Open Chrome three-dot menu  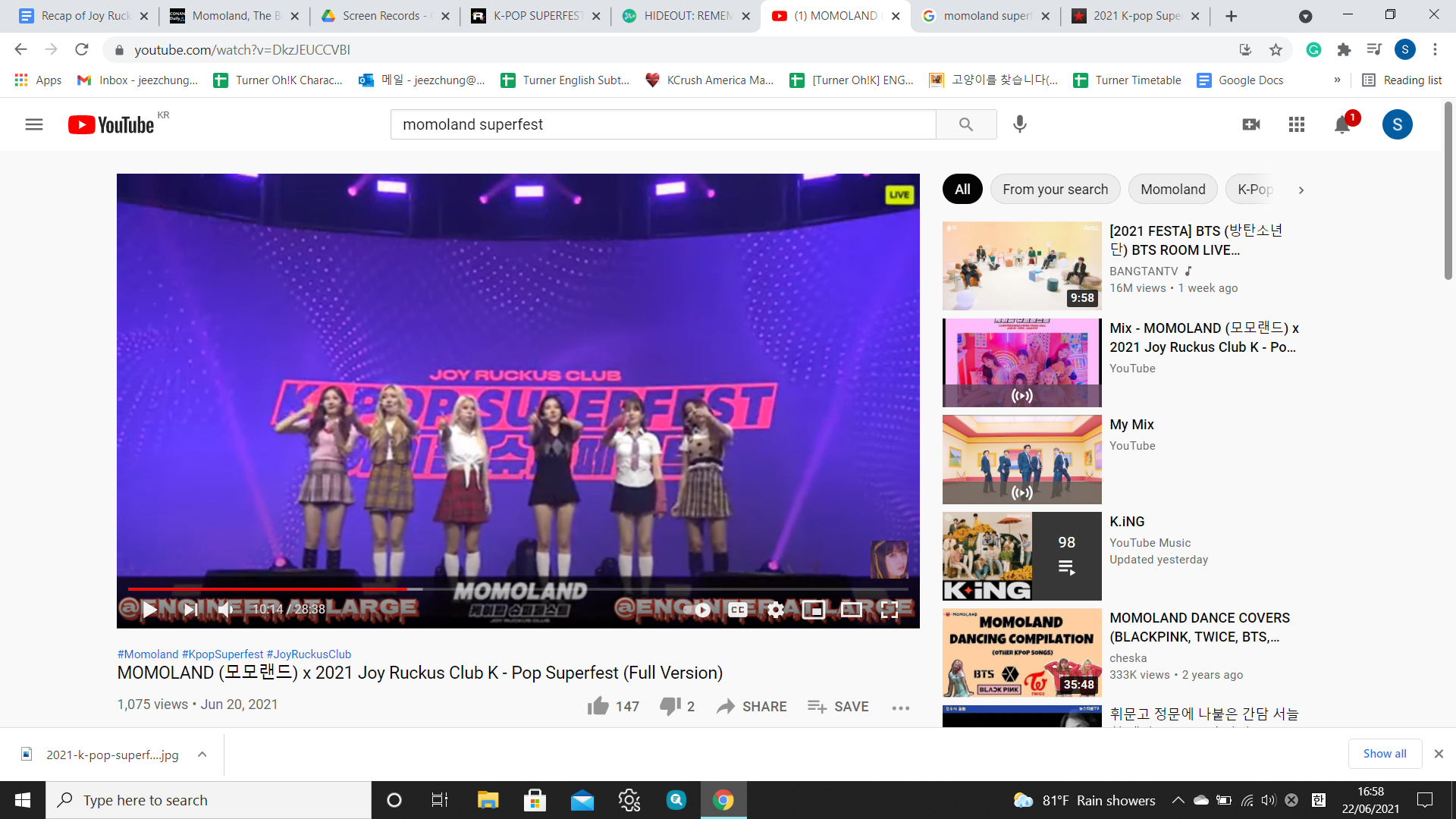1435,49
